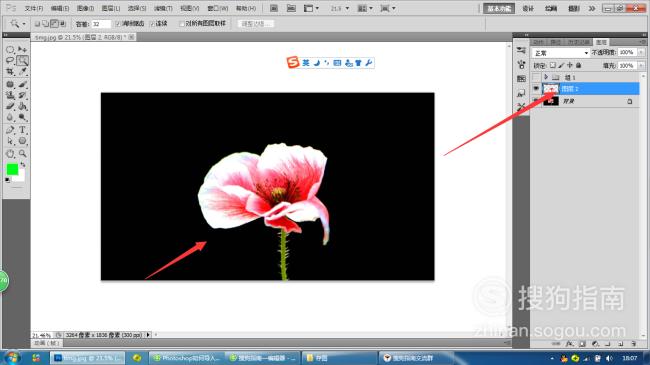Viewport: 650px width, 365px height.
Task: Create new layer from panel bottom
Action: [621, 344]
